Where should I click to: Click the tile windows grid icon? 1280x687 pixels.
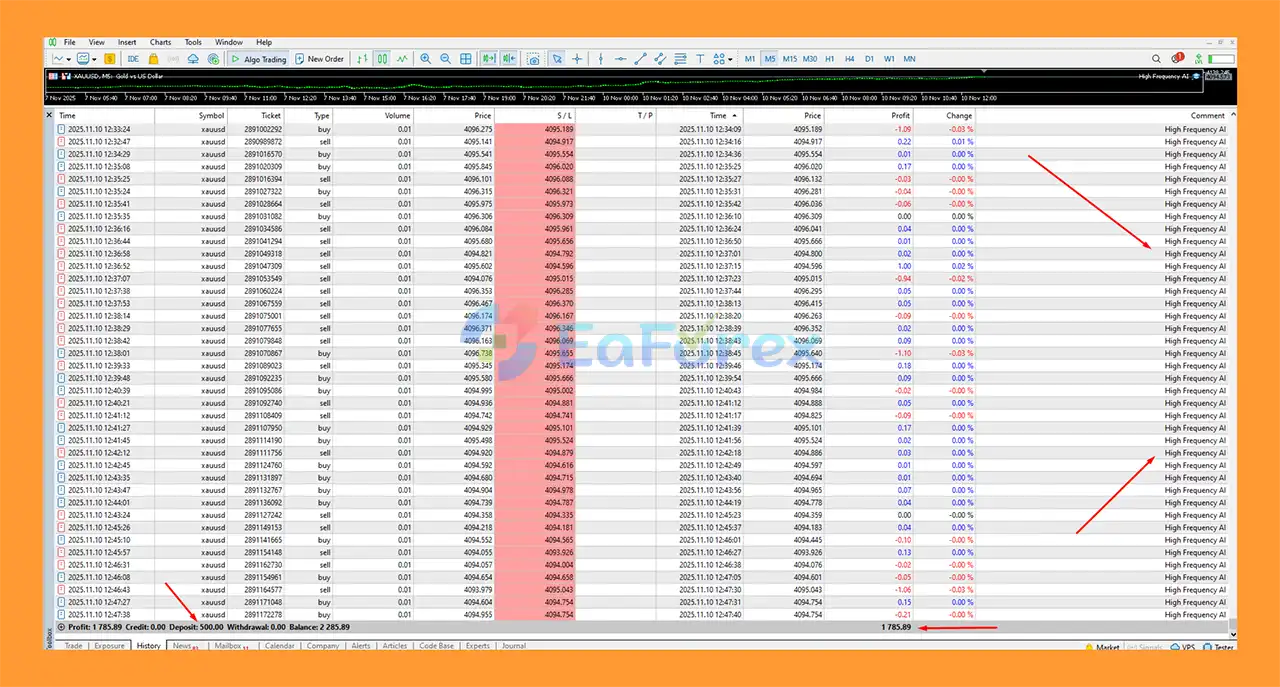coord(466,59)
